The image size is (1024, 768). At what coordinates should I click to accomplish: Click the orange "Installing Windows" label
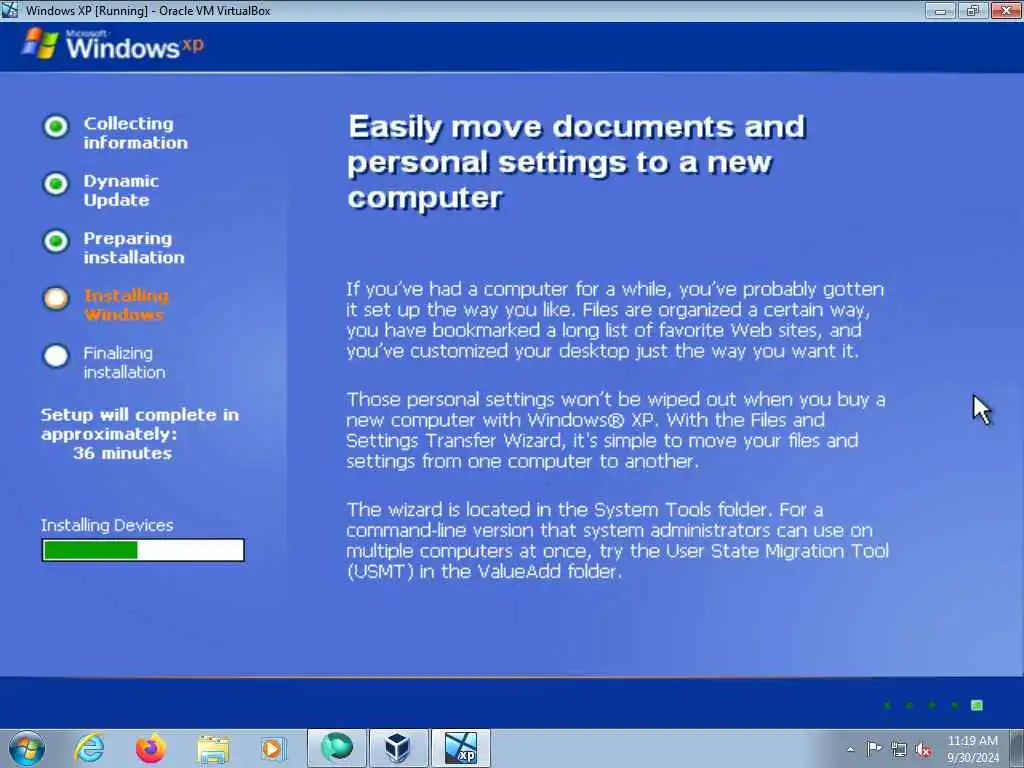[126, 305]
